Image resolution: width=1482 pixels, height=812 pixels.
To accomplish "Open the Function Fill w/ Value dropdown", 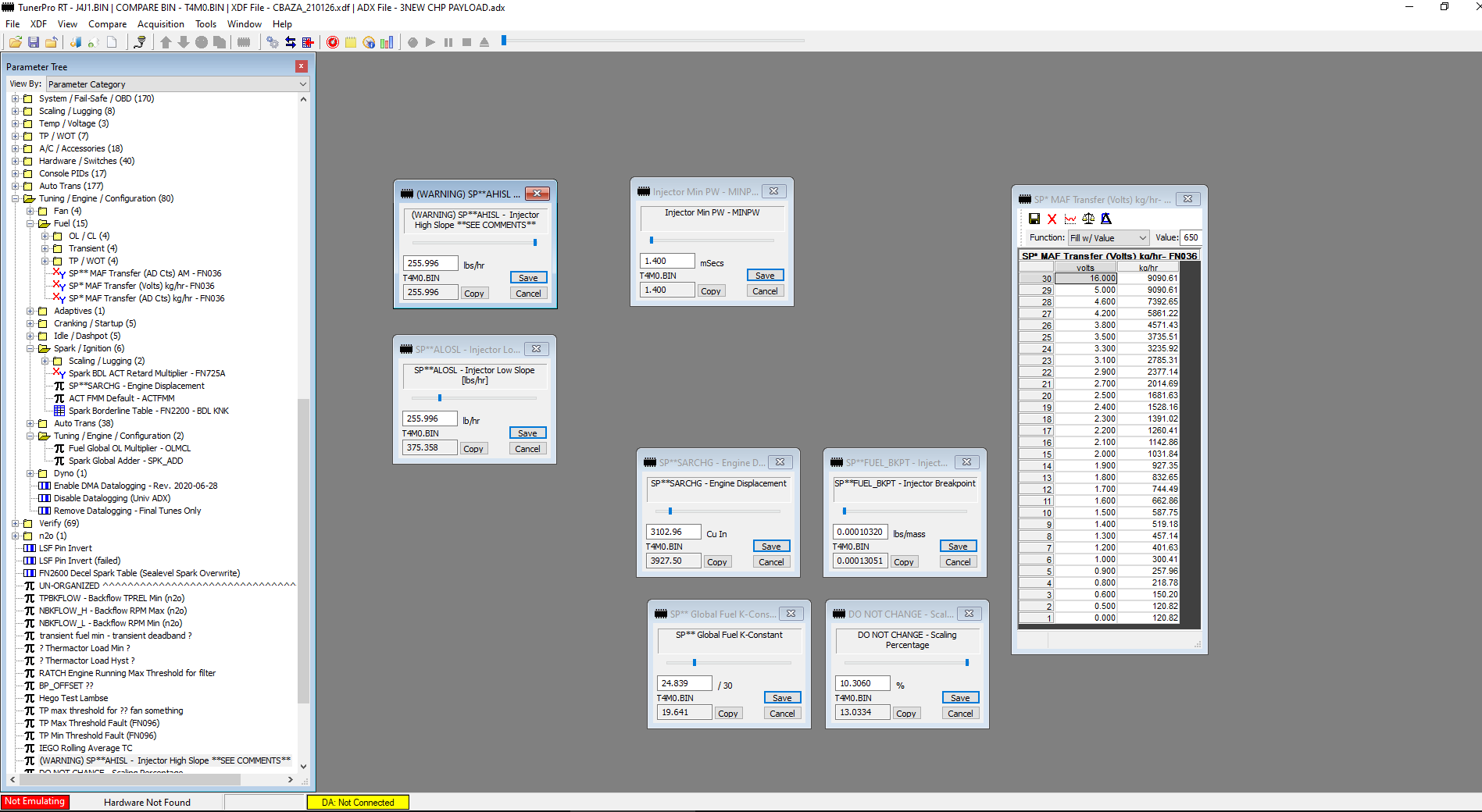I will click(1108, 238).
